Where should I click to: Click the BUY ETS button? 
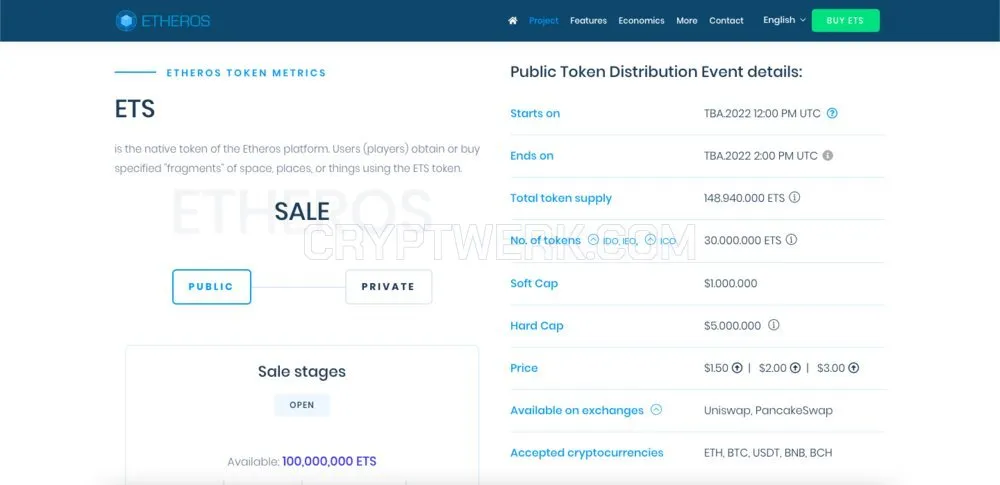coord(845,20)
